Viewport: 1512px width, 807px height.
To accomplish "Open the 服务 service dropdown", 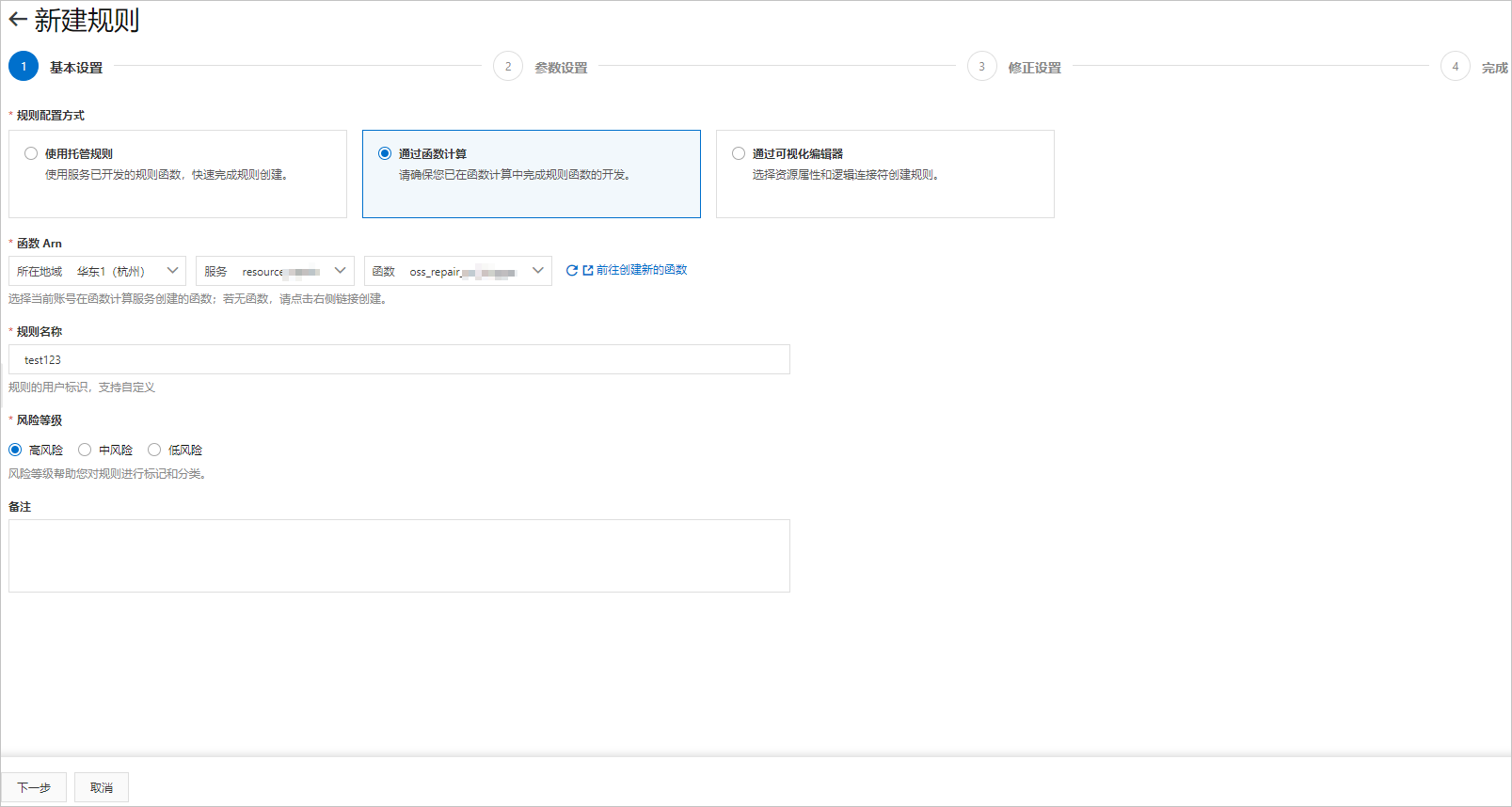I will tap(275, 271).
